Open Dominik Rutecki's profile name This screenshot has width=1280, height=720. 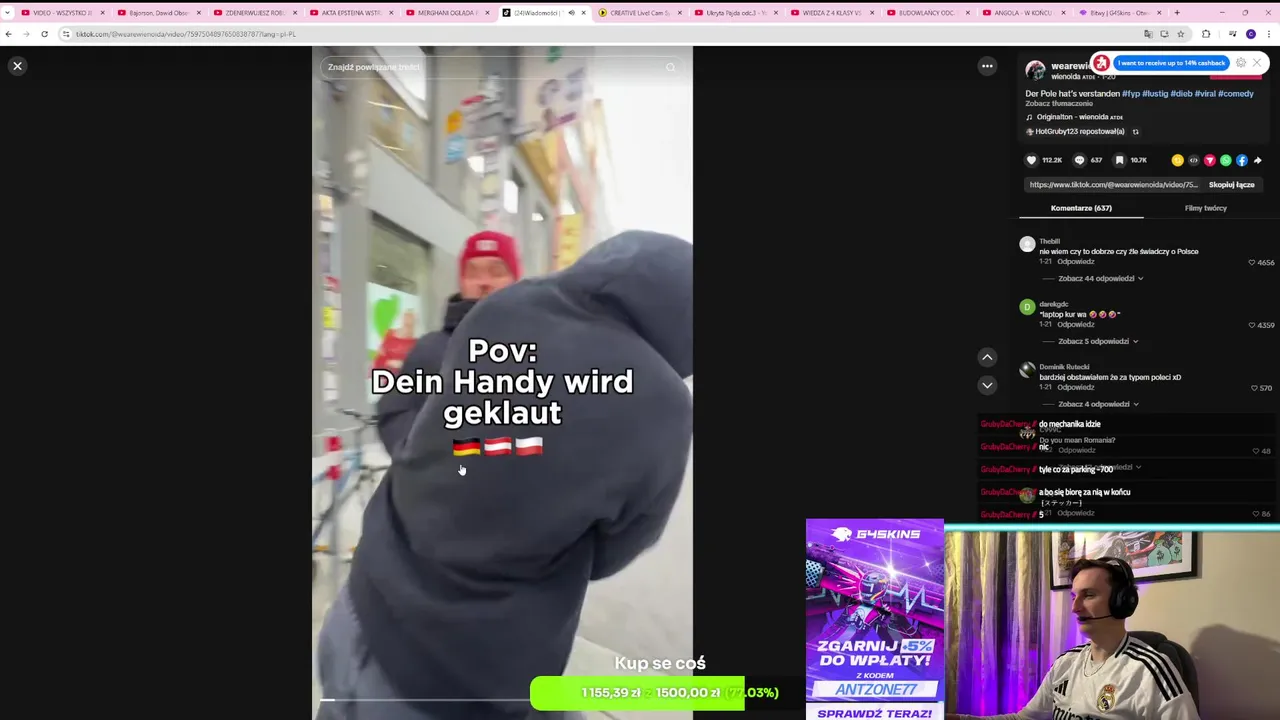(1064, 367)
